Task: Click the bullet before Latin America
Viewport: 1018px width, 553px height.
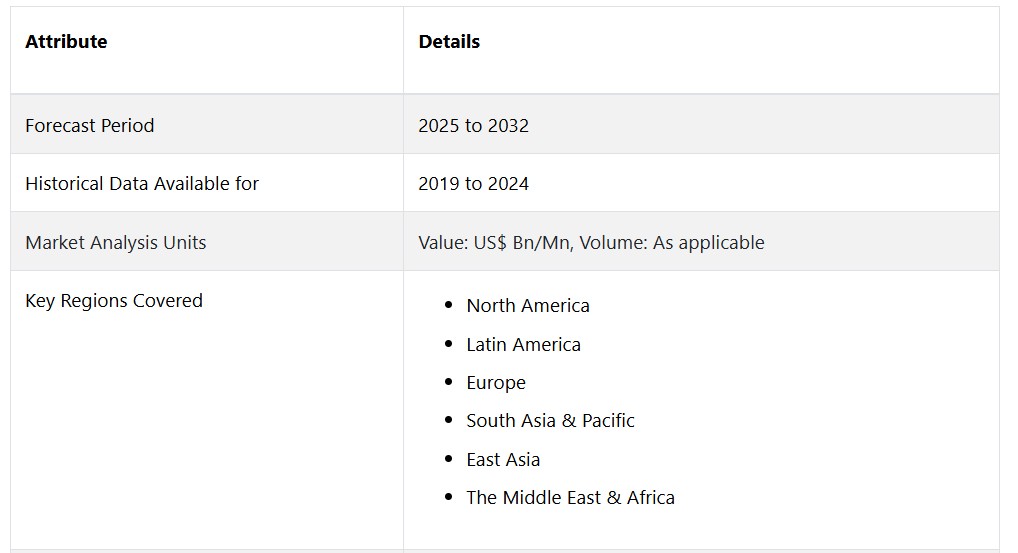Action: coord(449,343)
